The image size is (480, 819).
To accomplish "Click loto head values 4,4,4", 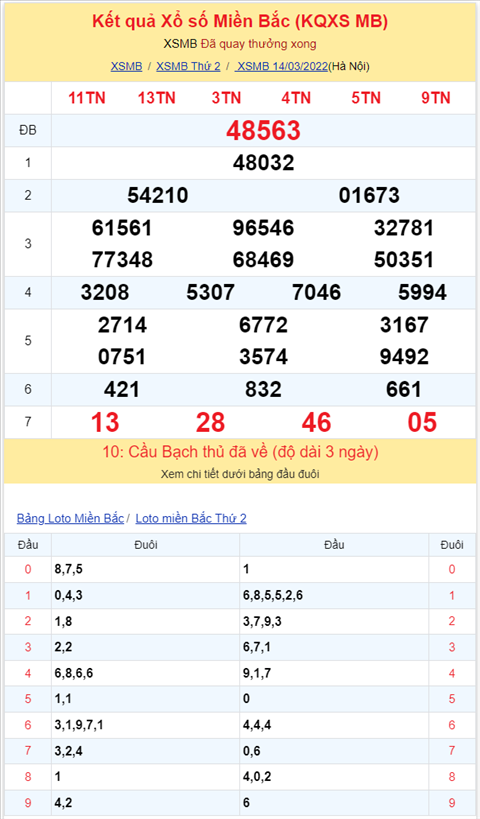I will tap(257, 725).
